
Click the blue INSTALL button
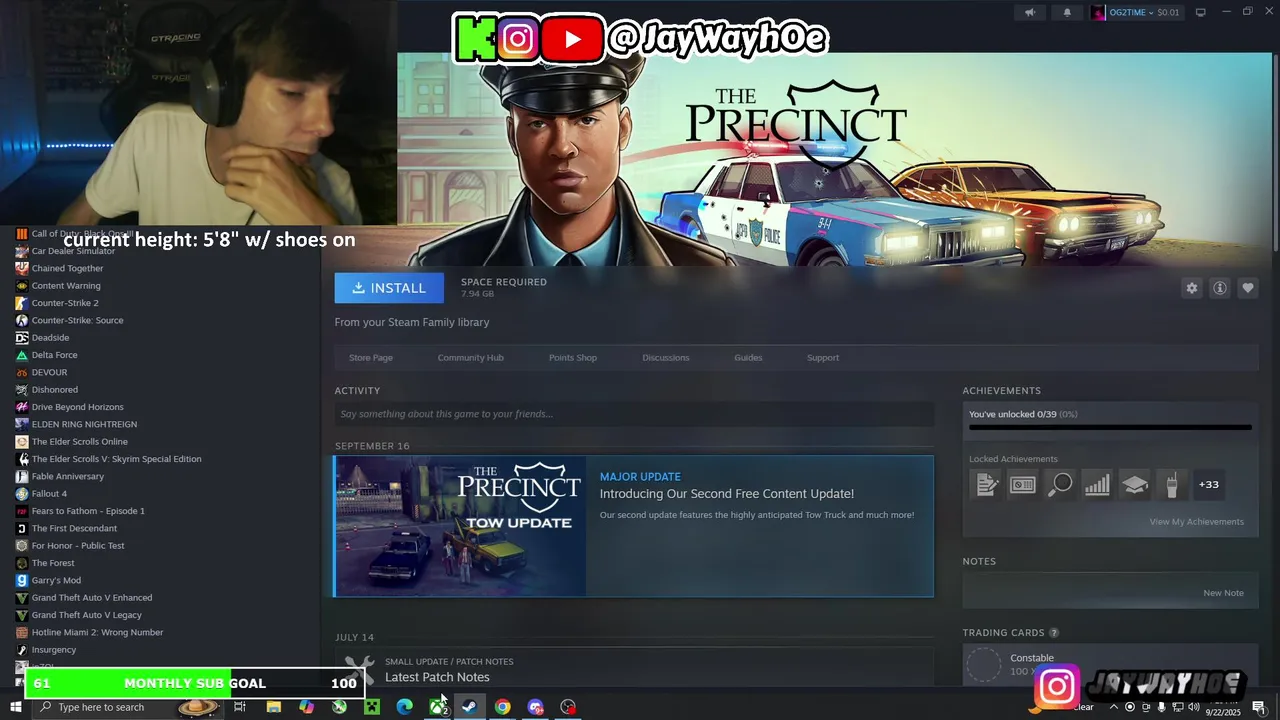point(389,288)
